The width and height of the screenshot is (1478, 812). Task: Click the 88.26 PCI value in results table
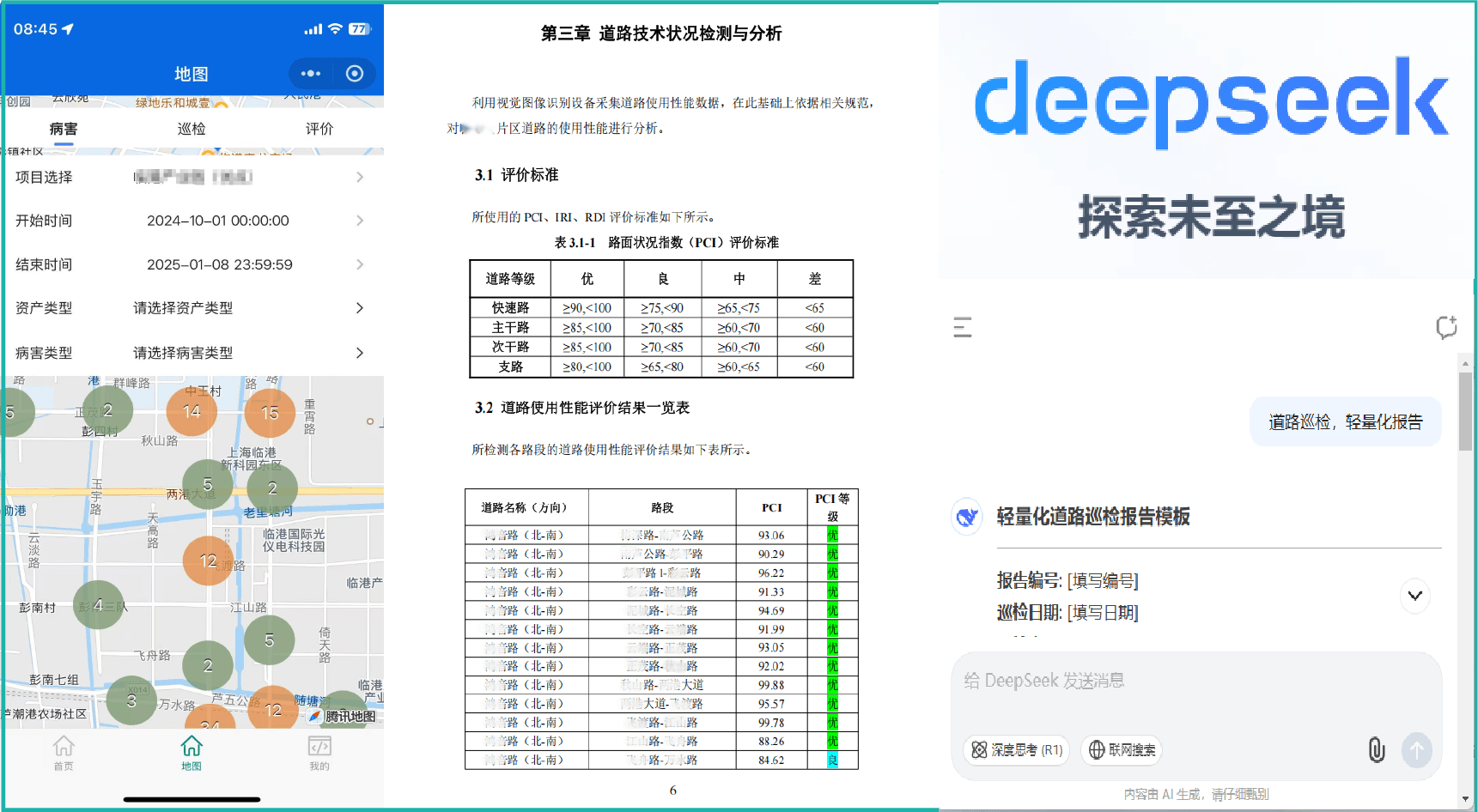[x=771, y=741]
